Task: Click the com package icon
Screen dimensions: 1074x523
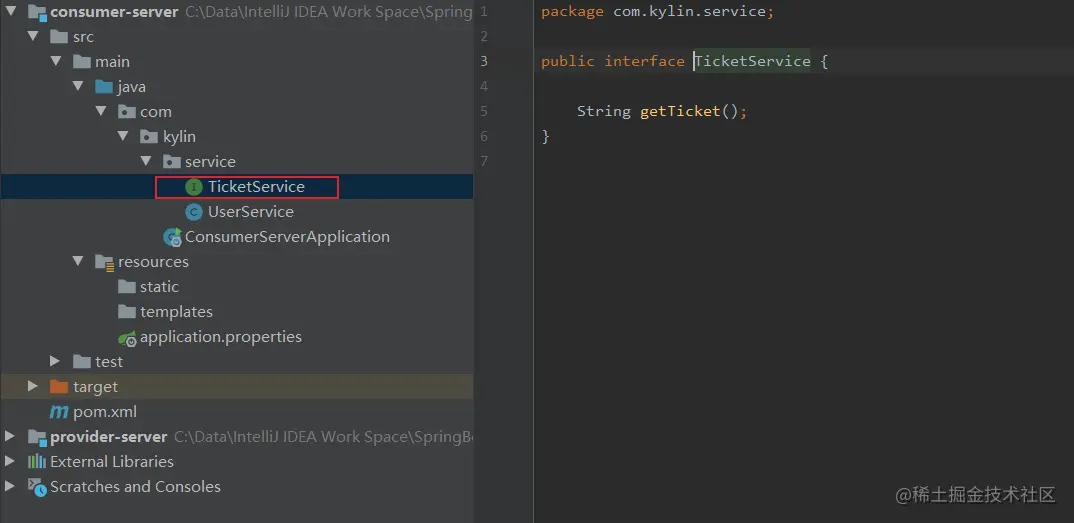Action: (x=127, y=112)
